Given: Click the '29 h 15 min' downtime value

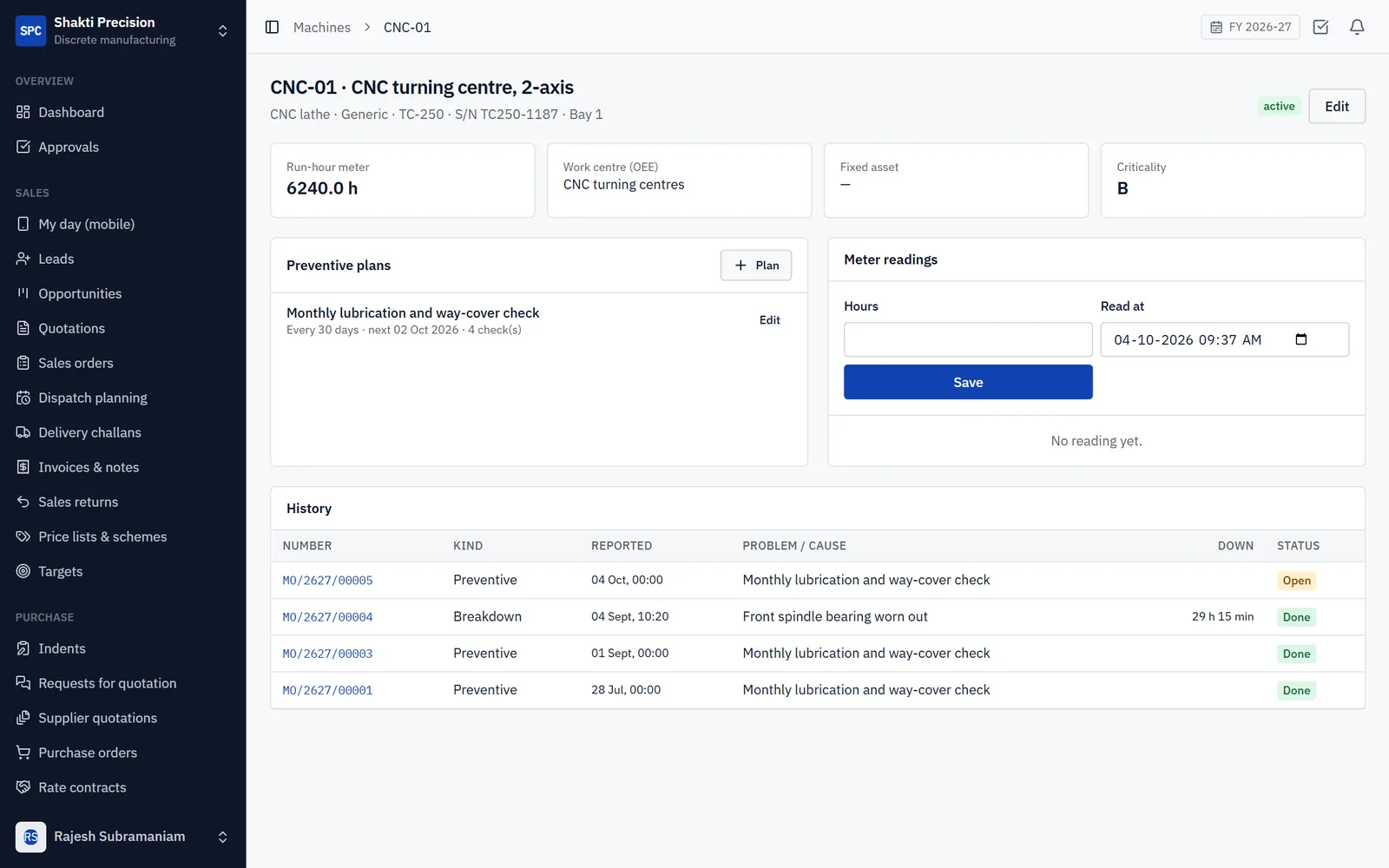Looking at the screenshot, I should click(x=1222, y=616).
